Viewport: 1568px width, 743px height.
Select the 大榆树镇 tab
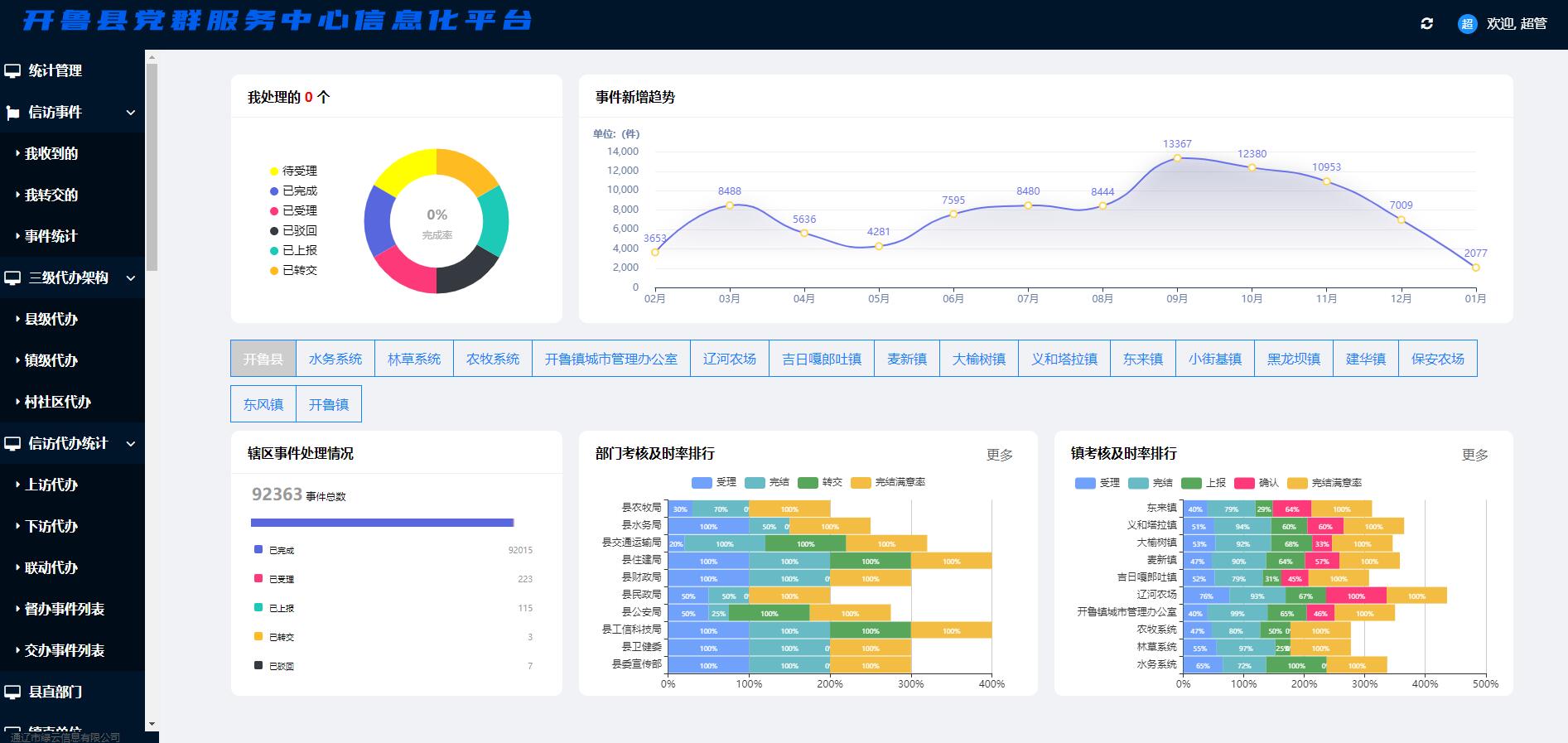pos(979,359)
